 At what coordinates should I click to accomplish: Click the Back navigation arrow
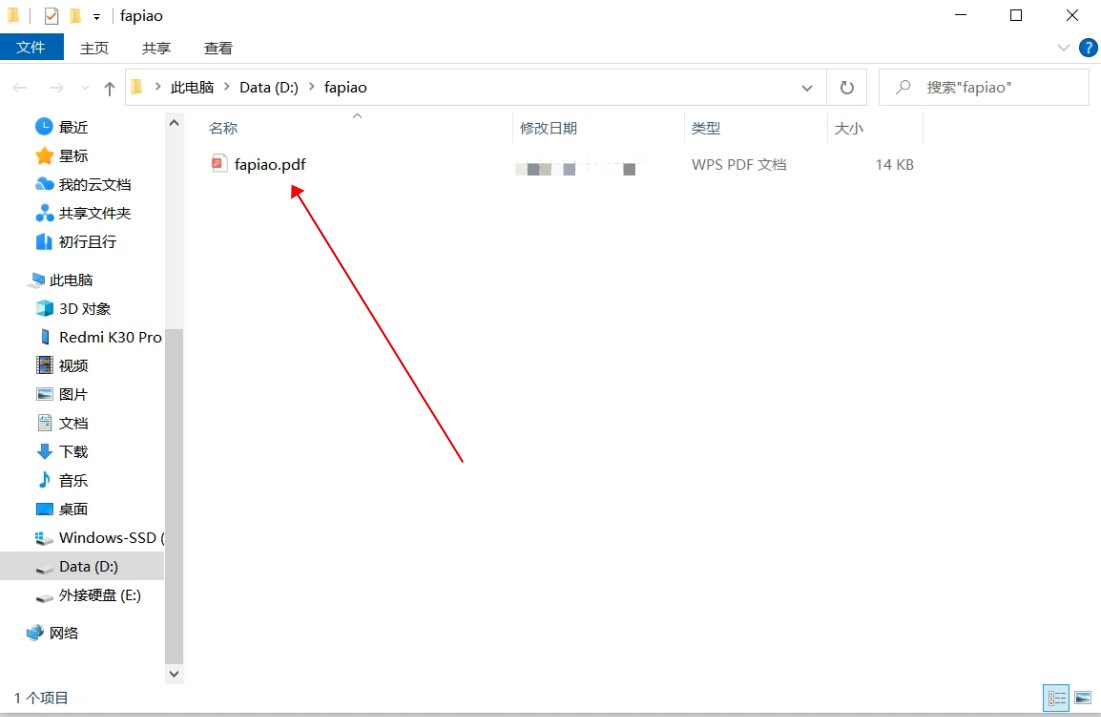pos(20,88)
